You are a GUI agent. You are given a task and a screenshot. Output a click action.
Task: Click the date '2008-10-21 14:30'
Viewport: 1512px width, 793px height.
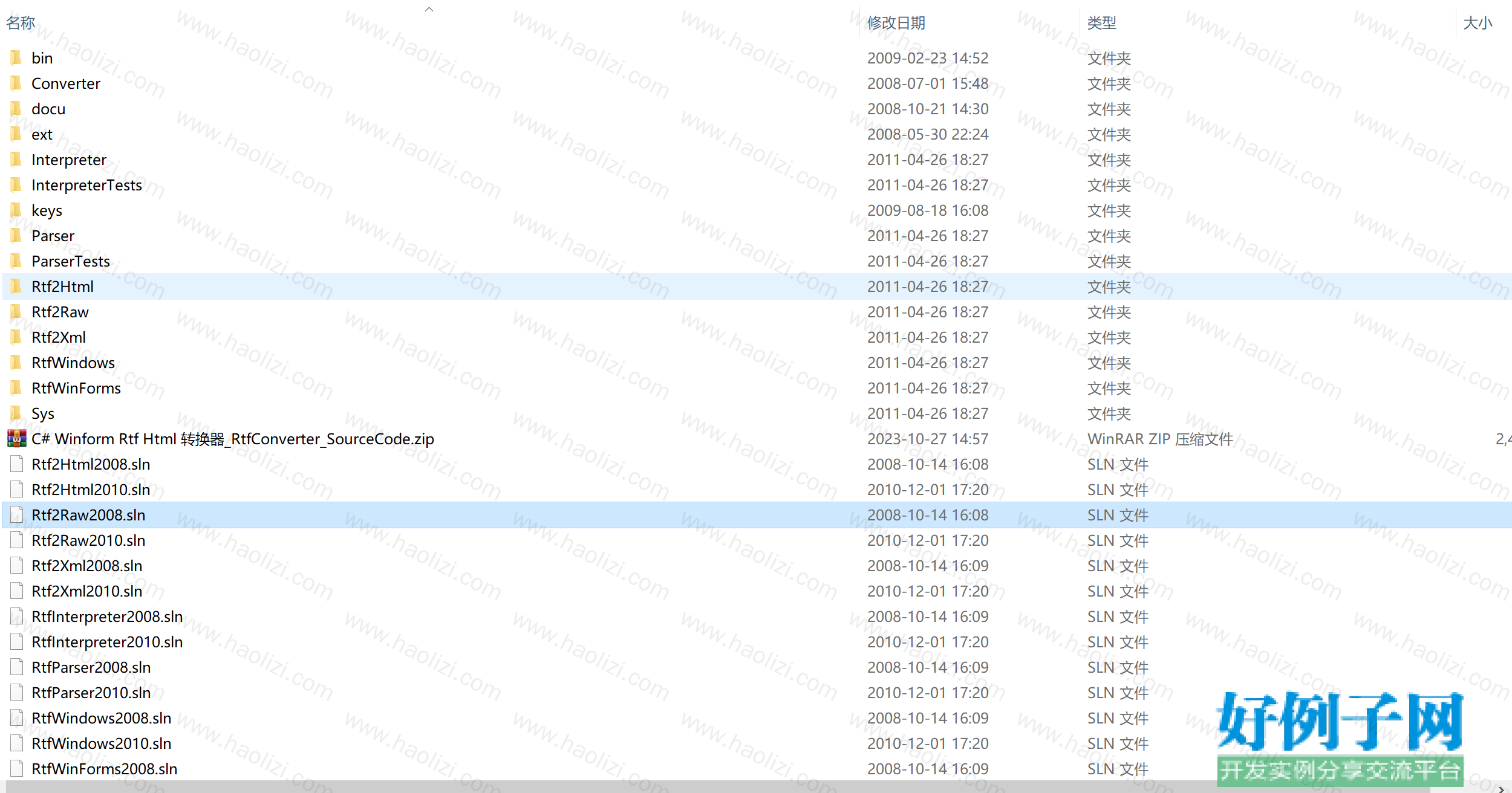[928, 109]
